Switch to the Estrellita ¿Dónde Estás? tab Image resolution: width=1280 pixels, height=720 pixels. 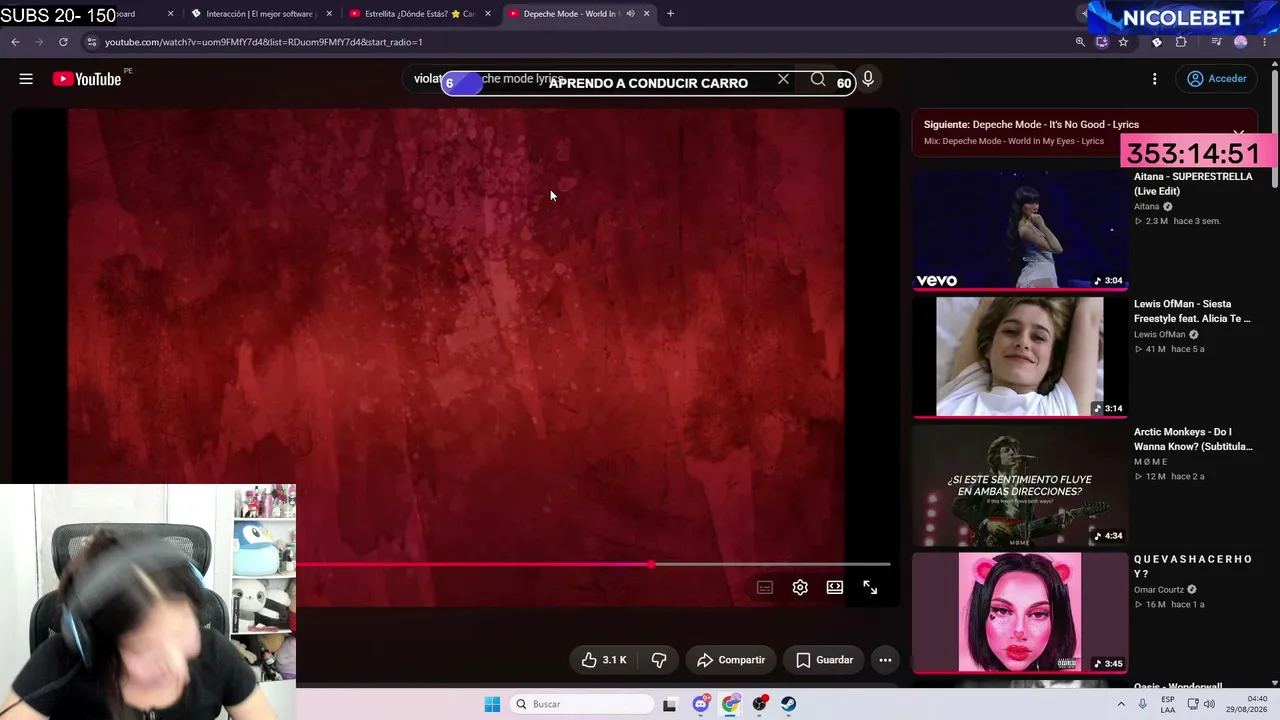pos(418,14)
